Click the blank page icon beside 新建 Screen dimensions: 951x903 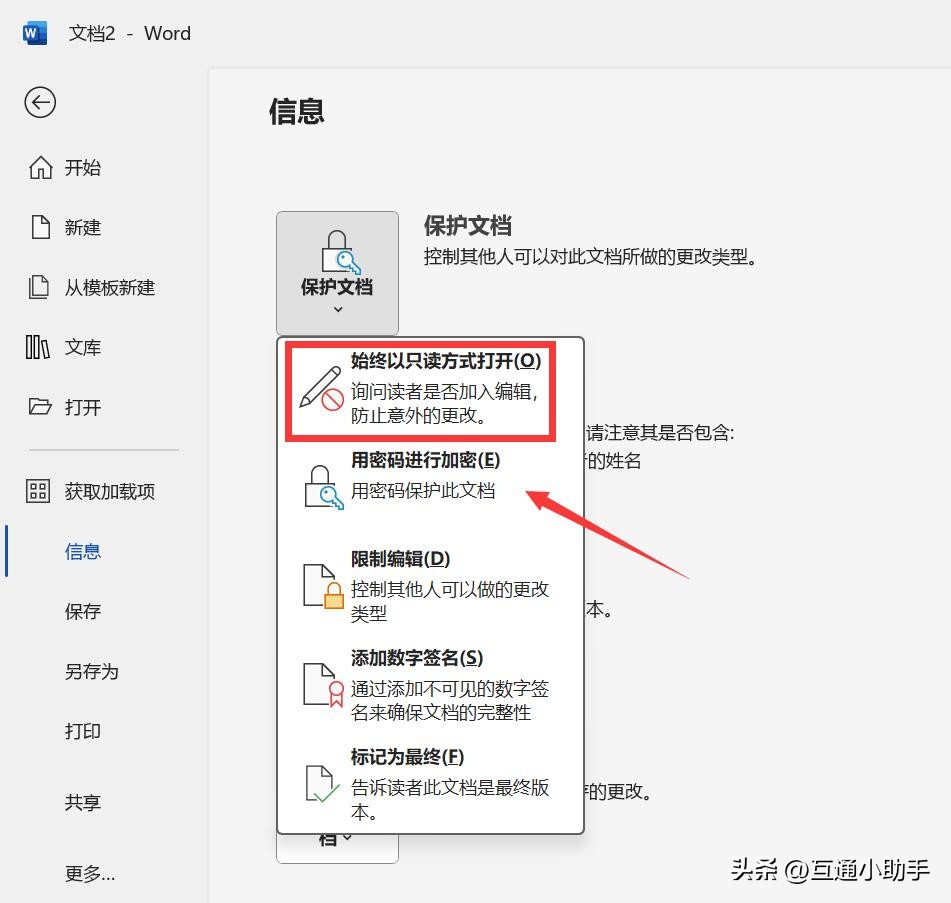[x=41, y=227]
